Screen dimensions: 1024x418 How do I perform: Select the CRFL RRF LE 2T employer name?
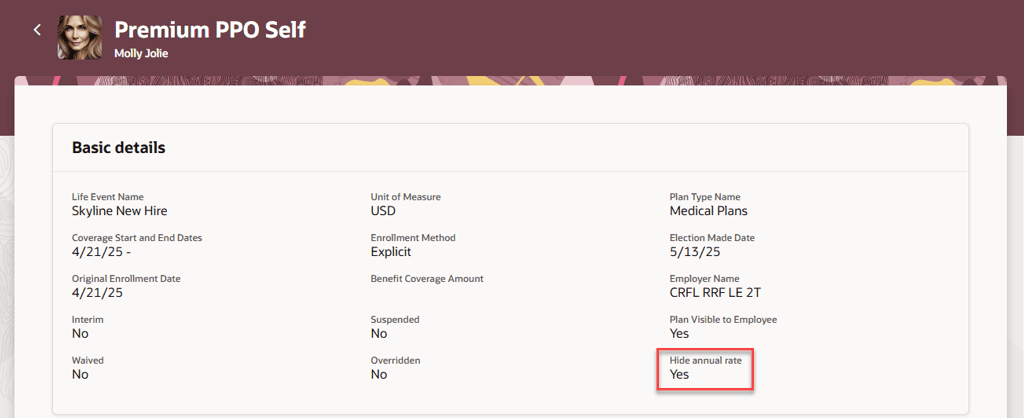pos(715,293)
